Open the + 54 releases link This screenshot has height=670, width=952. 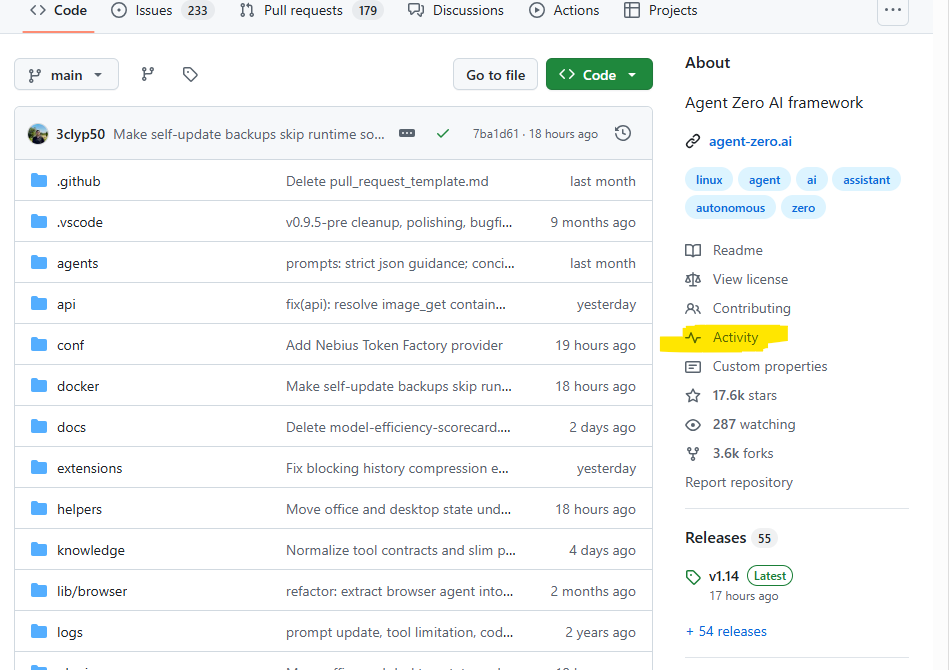[x=726, y=631]
